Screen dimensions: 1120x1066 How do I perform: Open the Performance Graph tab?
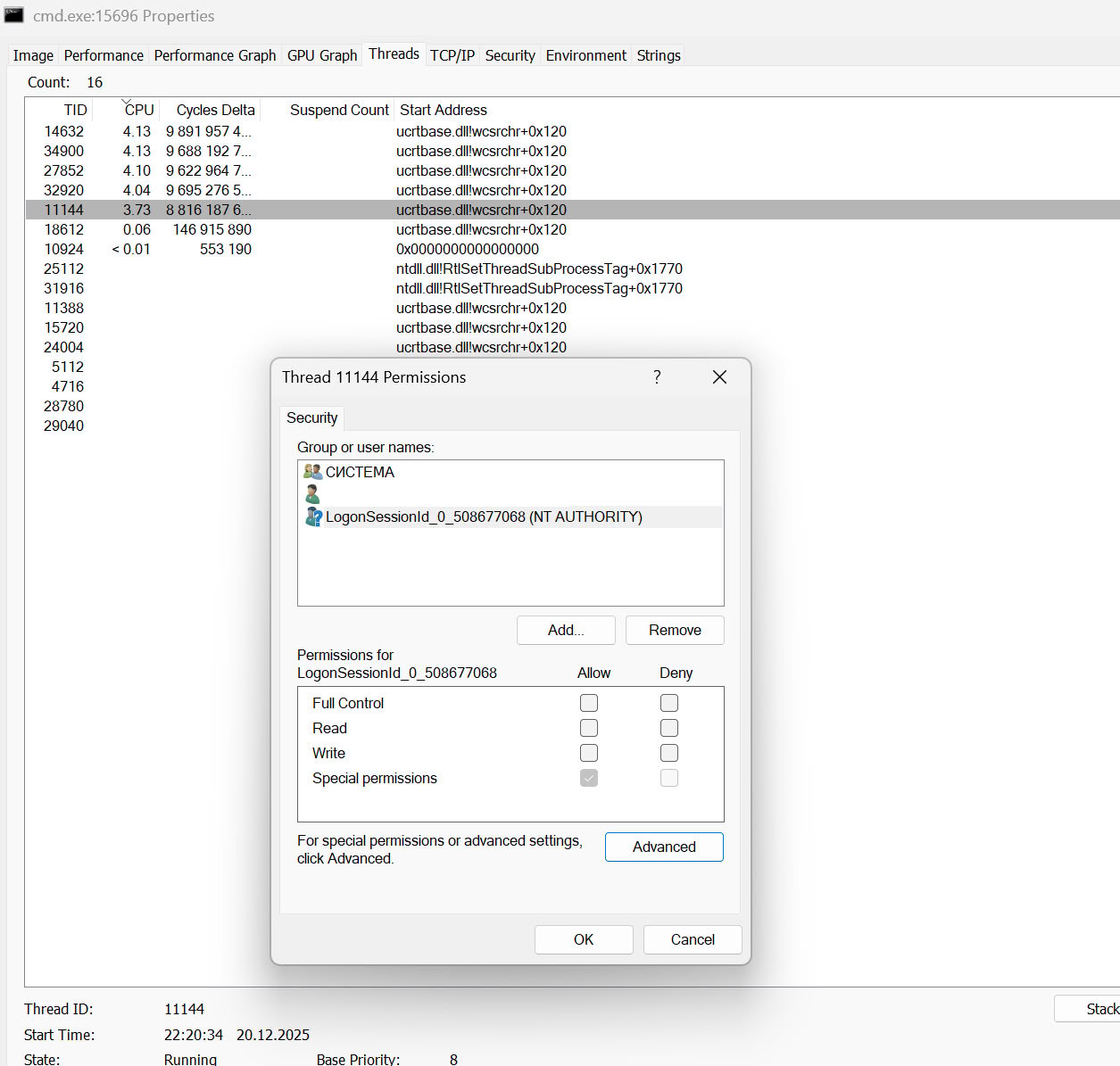[215, 55]
